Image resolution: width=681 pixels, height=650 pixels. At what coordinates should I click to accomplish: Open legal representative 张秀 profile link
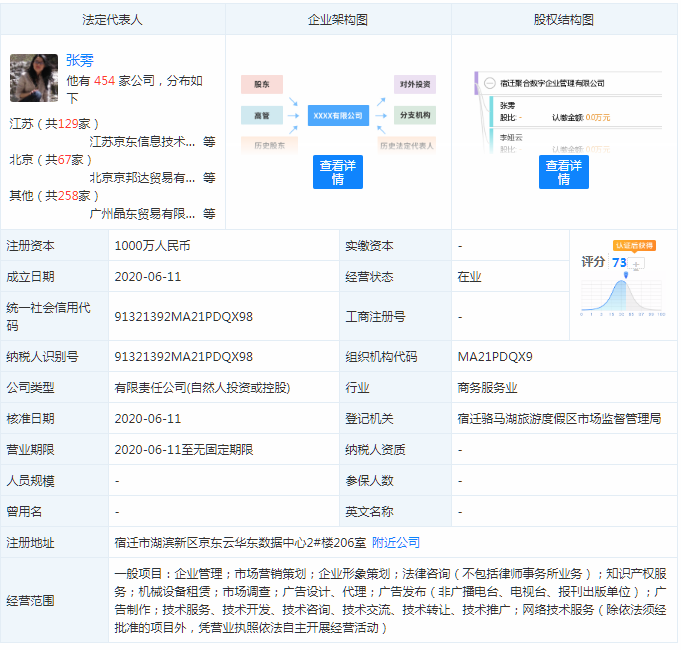tap(80, 60)
